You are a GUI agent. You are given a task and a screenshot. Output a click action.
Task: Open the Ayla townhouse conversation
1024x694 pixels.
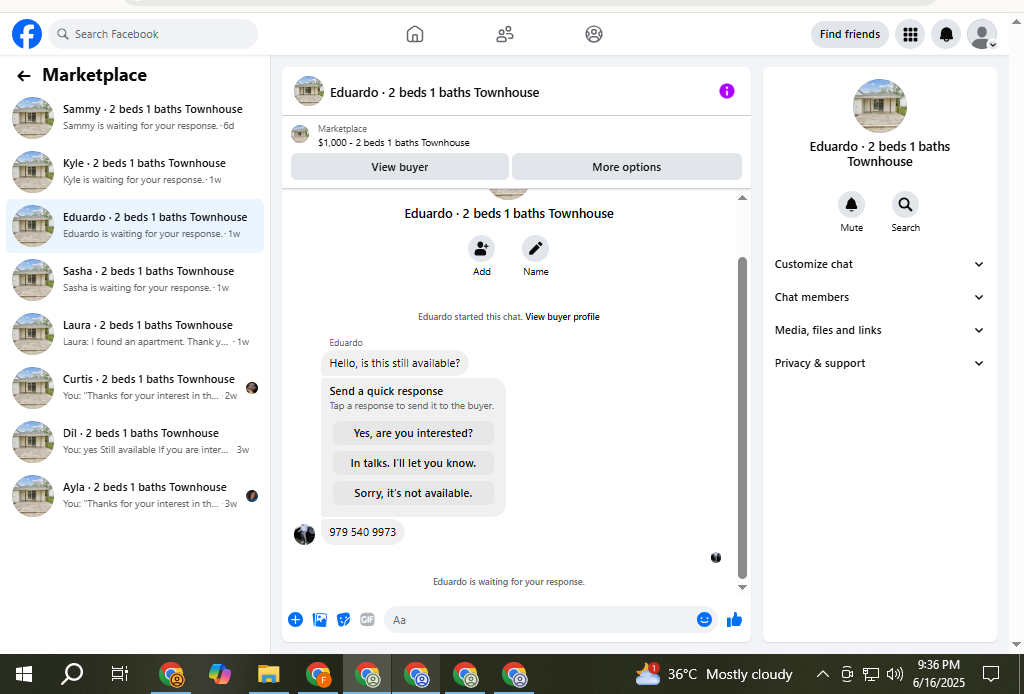(135, 496)
